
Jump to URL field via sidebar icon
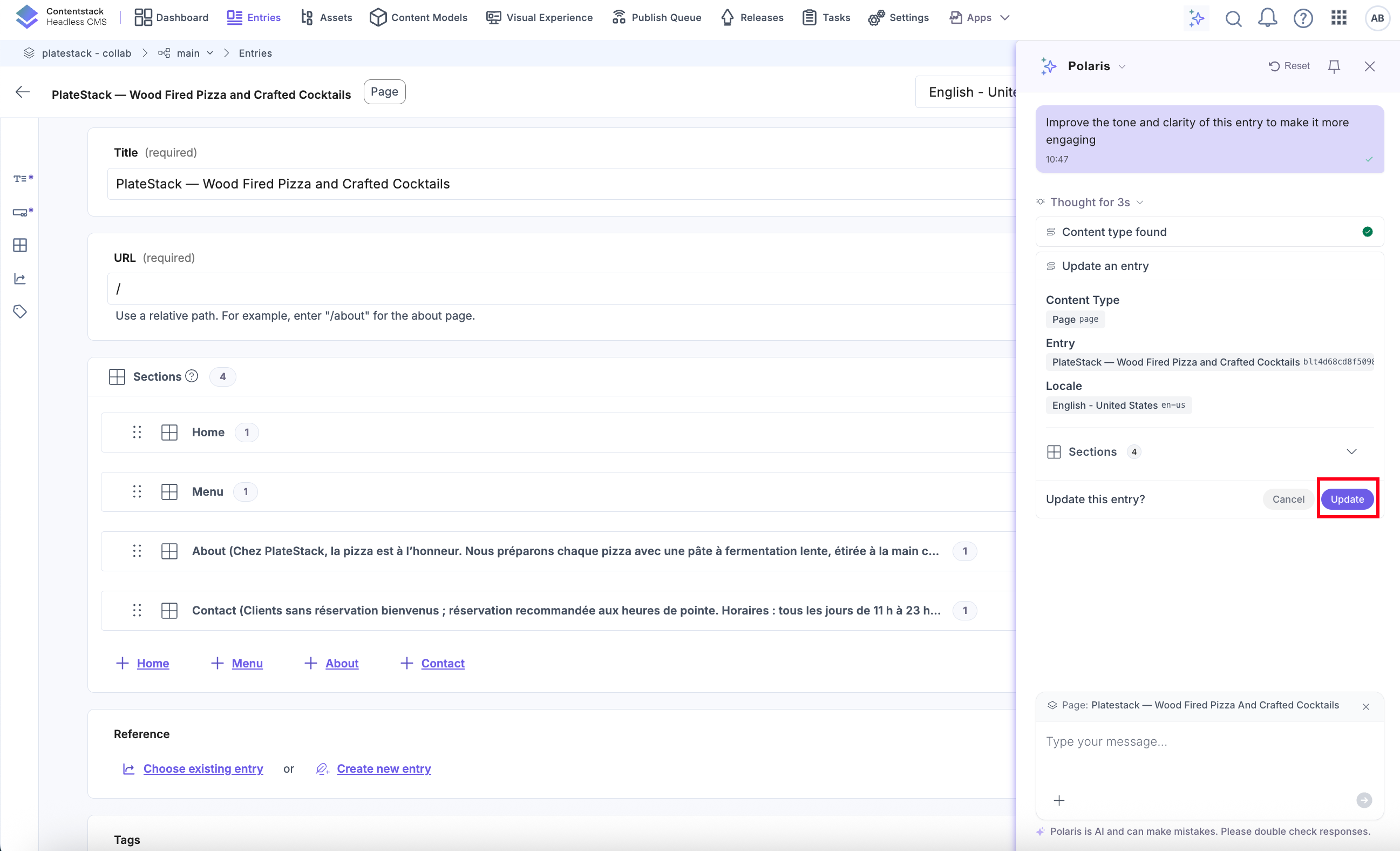coord(23,212)
